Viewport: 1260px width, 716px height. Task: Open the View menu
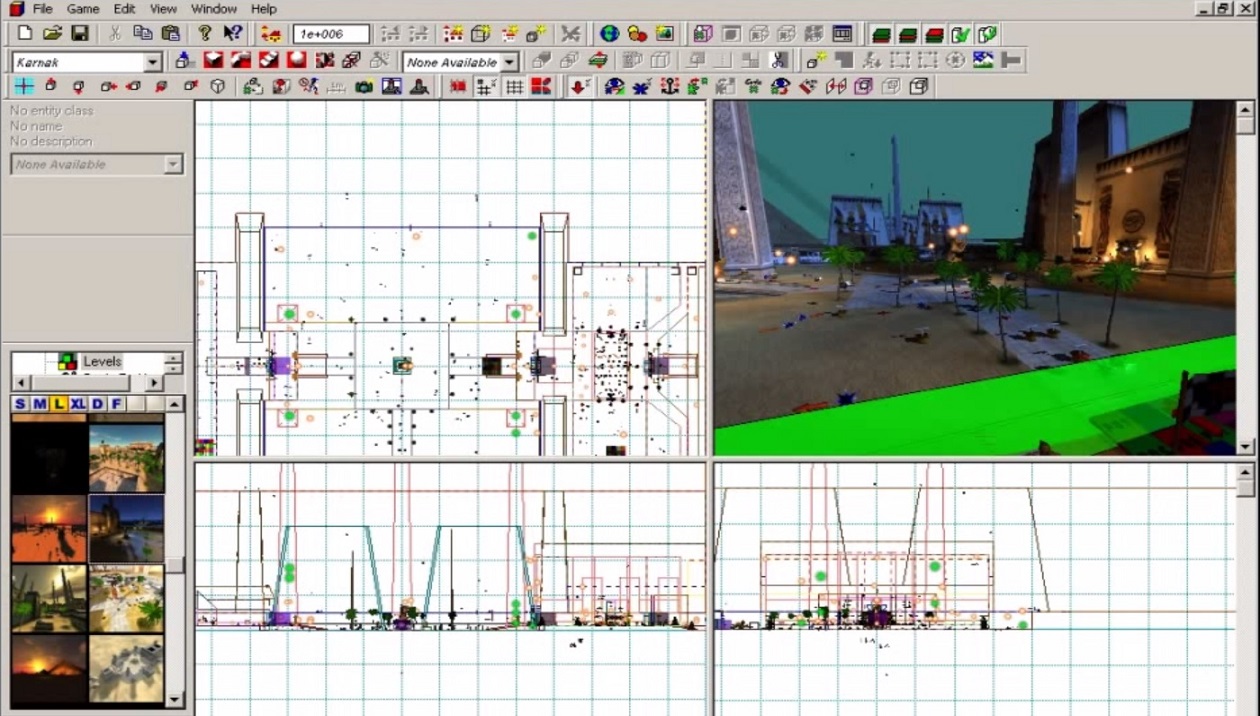pos(164,9)
